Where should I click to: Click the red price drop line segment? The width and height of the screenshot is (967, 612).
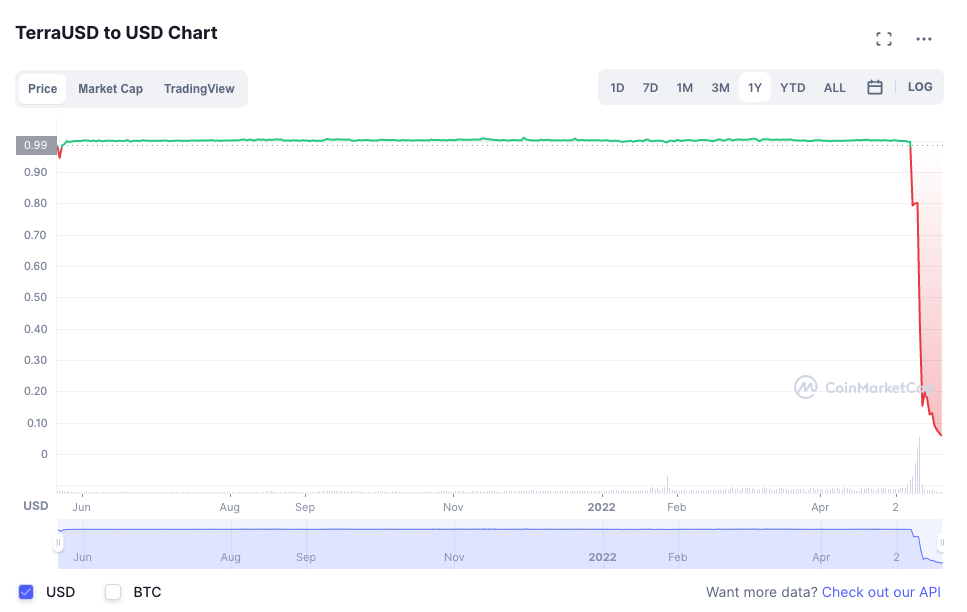coord(919,296)
